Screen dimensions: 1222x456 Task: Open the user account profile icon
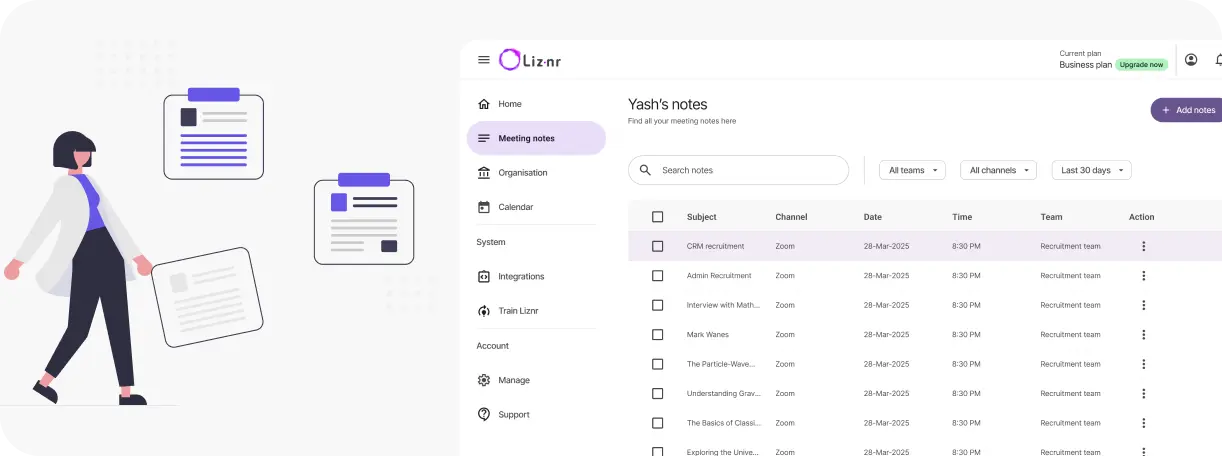click(1191, 60)
